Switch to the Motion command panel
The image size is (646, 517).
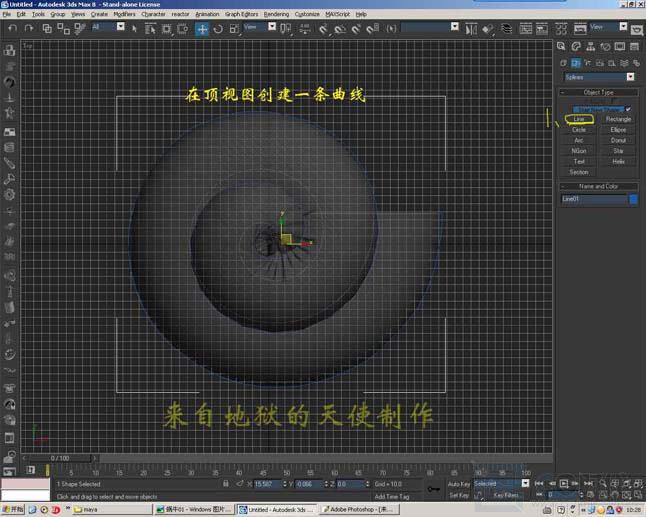605,47
